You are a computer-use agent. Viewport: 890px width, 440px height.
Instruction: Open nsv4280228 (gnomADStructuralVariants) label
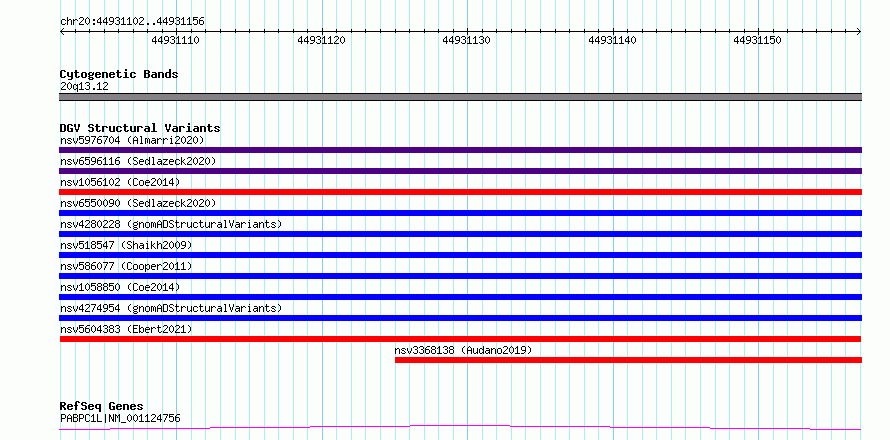(x=171, y=224)
